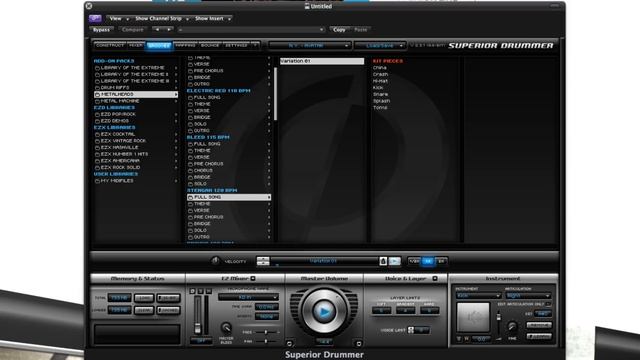
Task: Click the Voice Limit stepper arrows
Action: click(411, 330)
